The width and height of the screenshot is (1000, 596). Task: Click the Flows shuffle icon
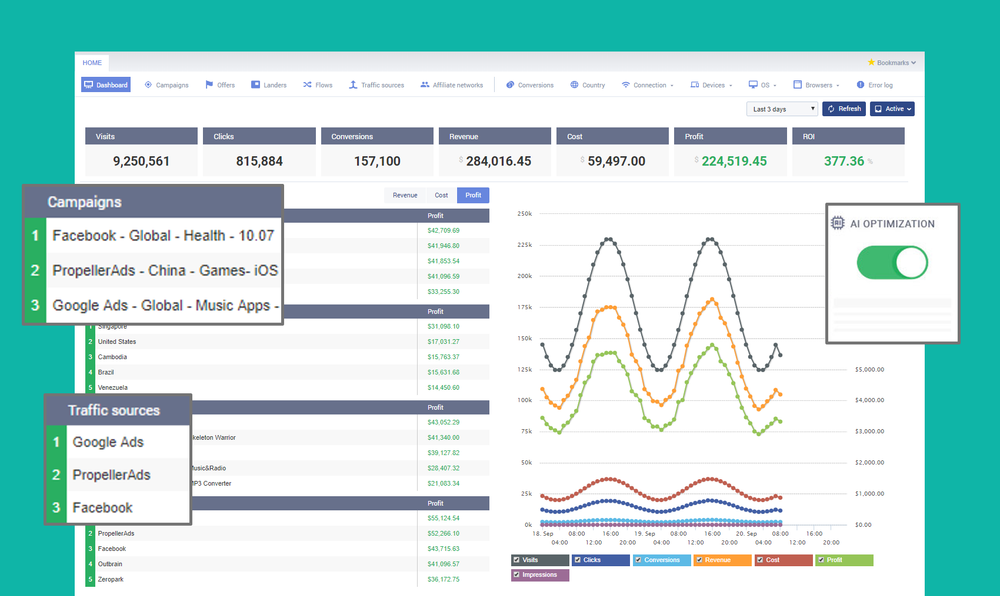(307, 85)
